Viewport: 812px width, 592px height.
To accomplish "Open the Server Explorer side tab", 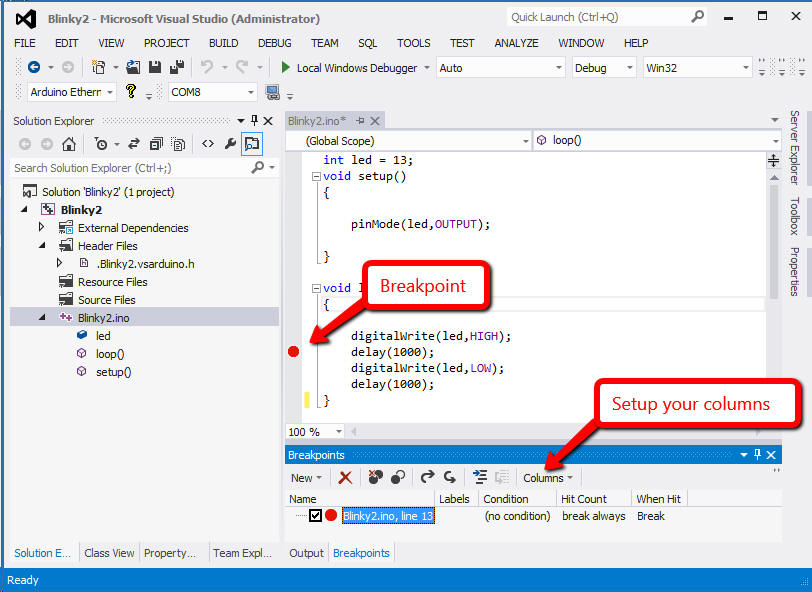I will [x=794, y=147].
